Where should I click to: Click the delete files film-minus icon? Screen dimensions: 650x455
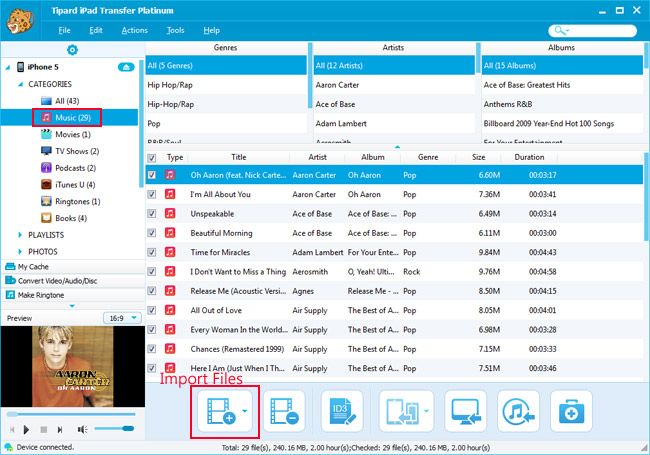(284, 411)
